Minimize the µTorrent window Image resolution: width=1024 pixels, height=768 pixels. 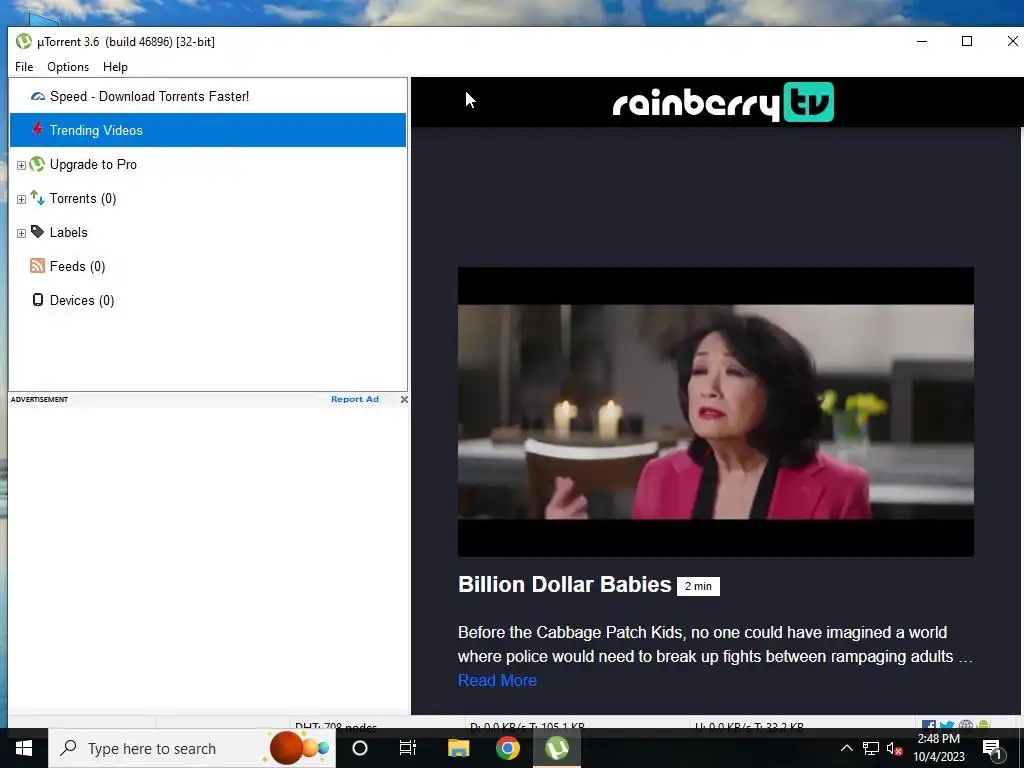point(922,41)
